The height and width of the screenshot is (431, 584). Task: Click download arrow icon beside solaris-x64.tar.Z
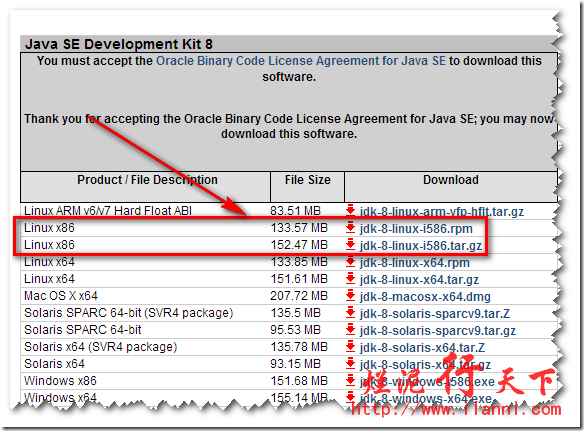click(350, 346)
